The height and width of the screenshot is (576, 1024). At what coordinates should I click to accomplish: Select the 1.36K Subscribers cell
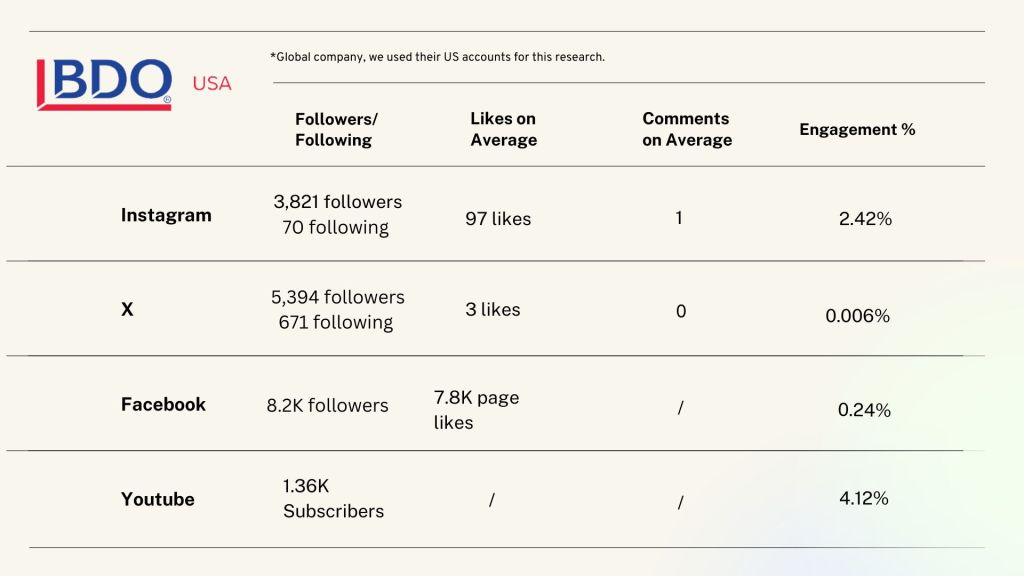click(x=333, y=498)
